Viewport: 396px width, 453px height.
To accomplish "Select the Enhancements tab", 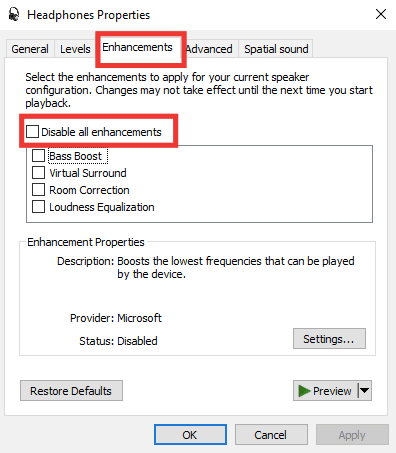I will [x=137, y=47].
